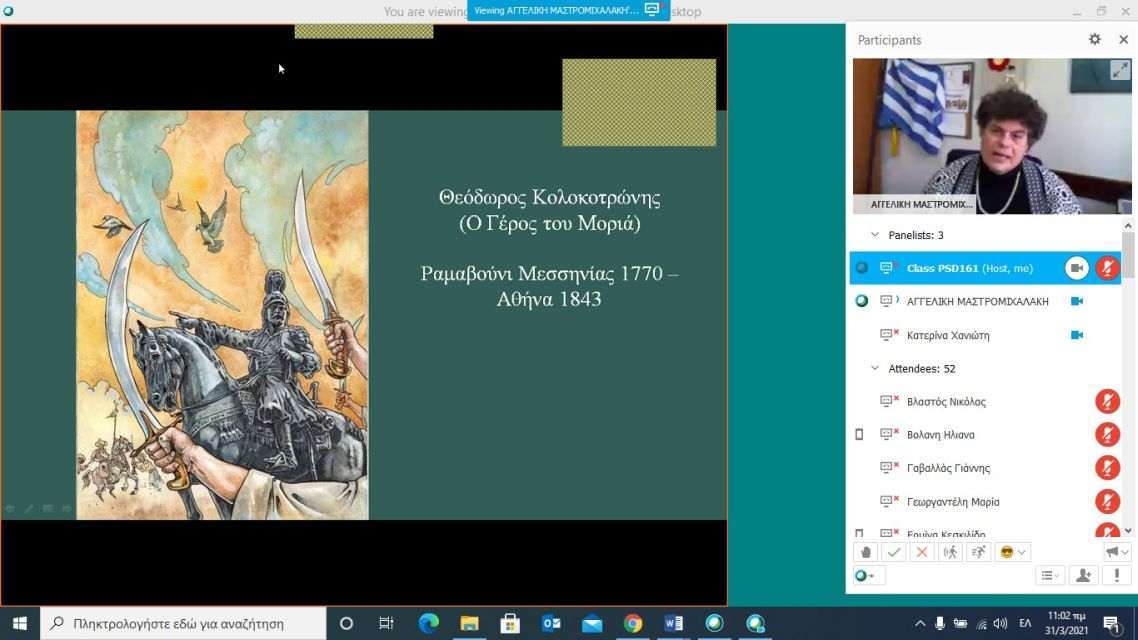Screen dimensions: 1138x640
Task: Click the participant list scrollbar thumb
Action: point(1127,255)
